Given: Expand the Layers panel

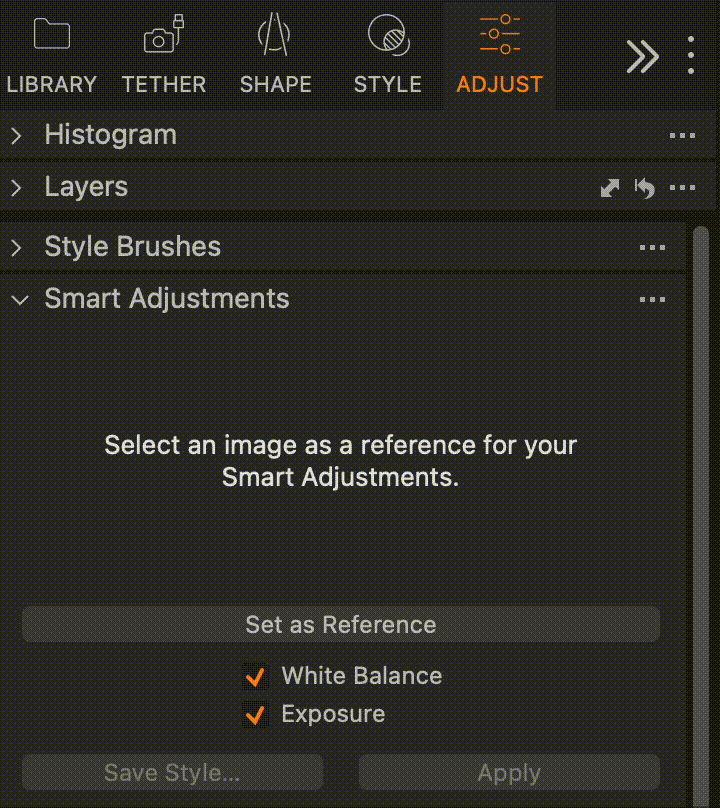Looking at the screenshot, I should [x=16, y=188].
